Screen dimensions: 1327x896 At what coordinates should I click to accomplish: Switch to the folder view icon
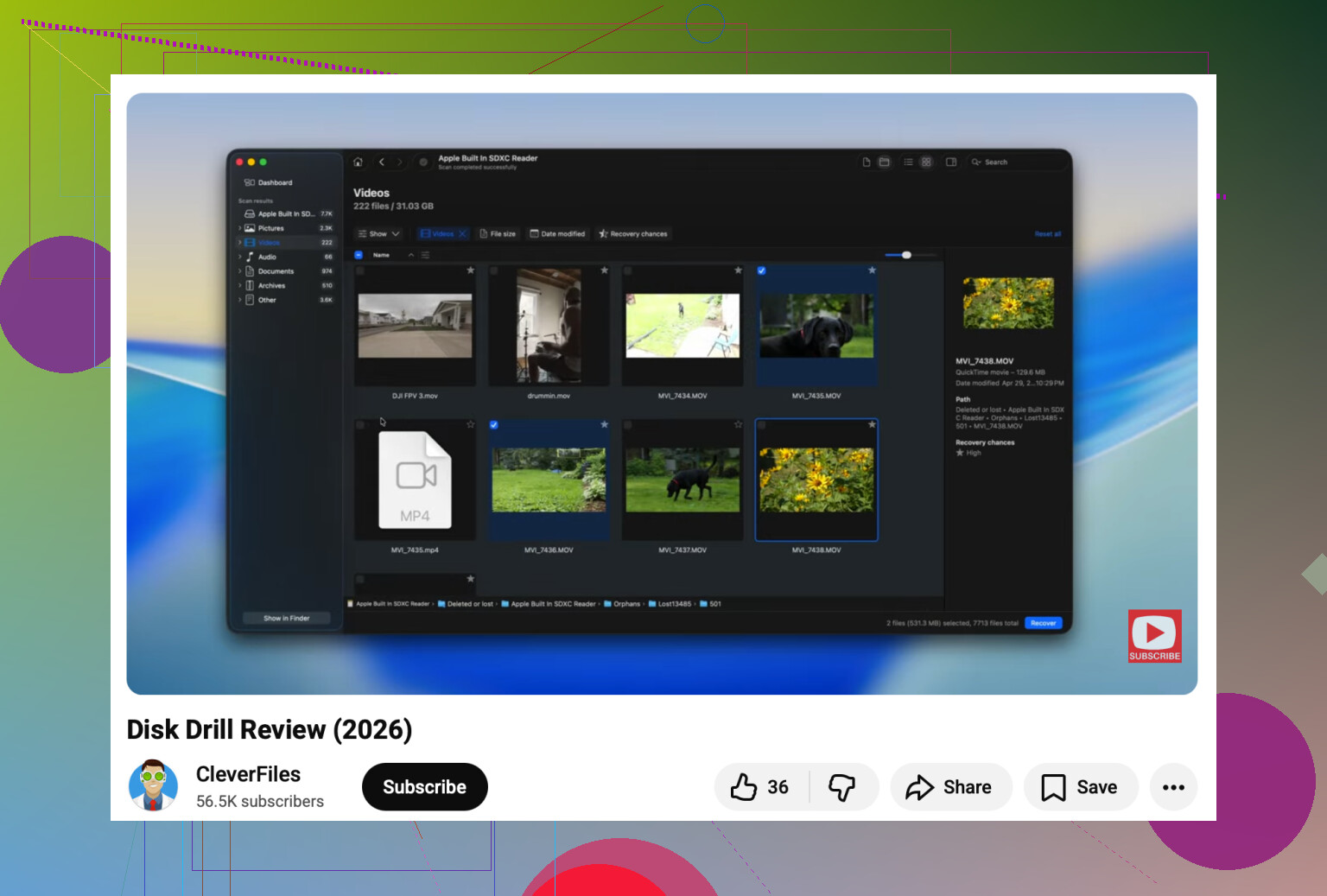pos(885,162)
